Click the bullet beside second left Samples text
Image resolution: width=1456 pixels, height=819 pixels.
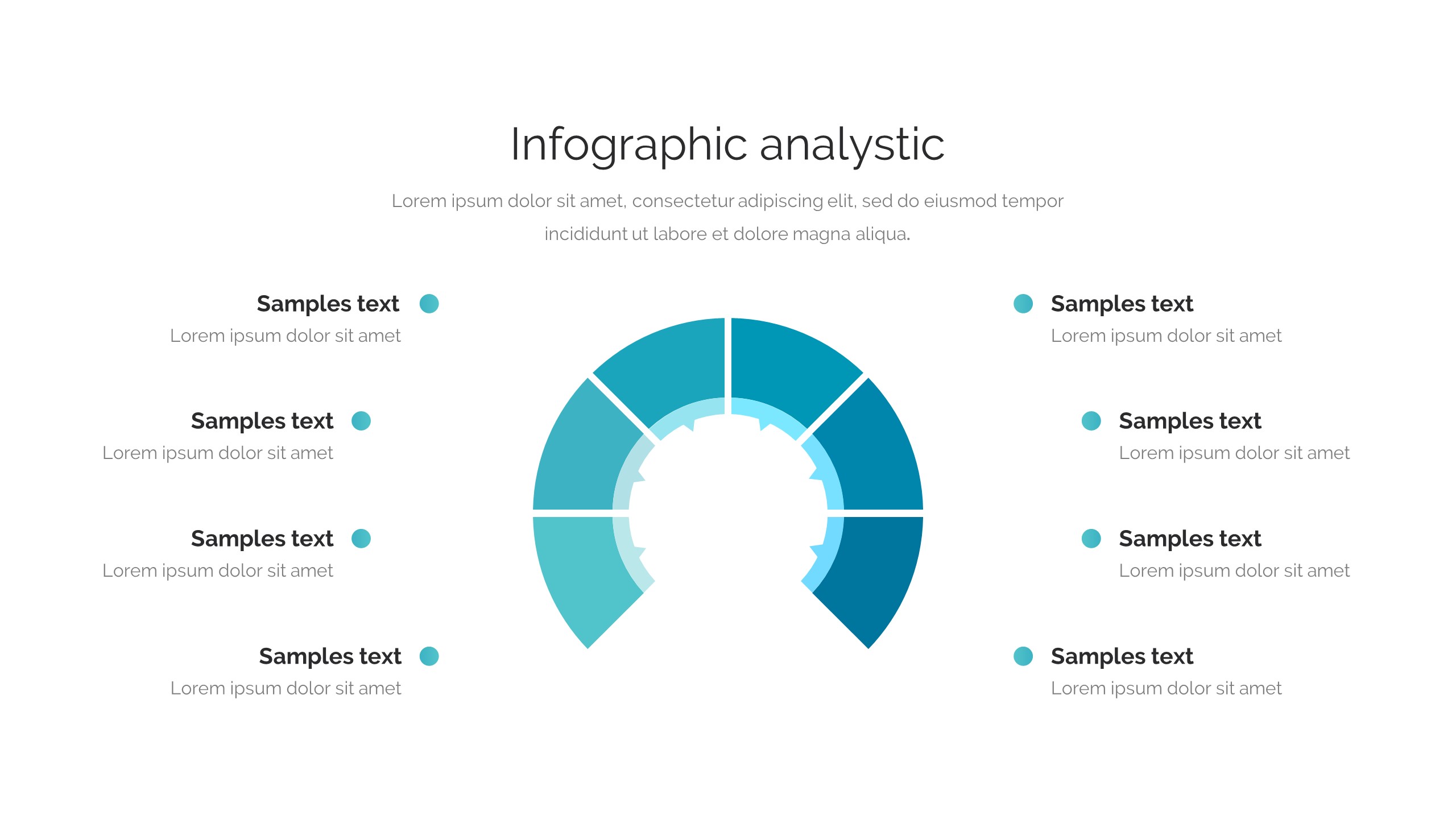point(361,421)
